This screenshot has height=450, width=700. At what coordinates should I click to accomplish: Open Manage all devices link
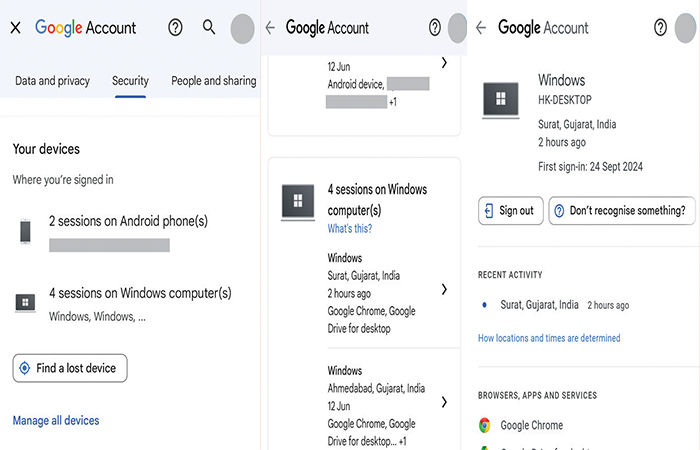[x=56, y=421]
